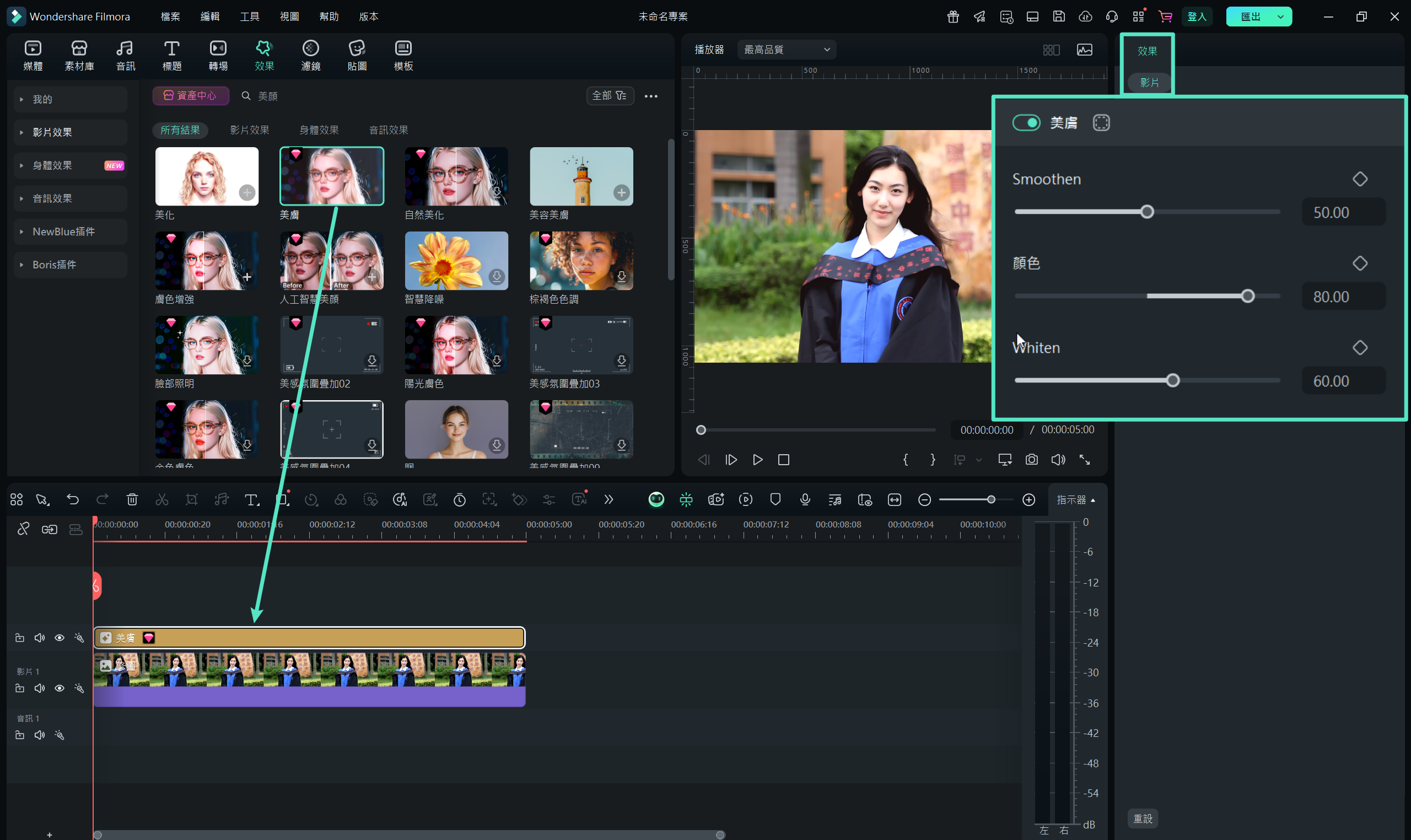Screen dimensions: 1411x840
Task: Add keyframe for Smoothen parameter
Action: 1360,179
